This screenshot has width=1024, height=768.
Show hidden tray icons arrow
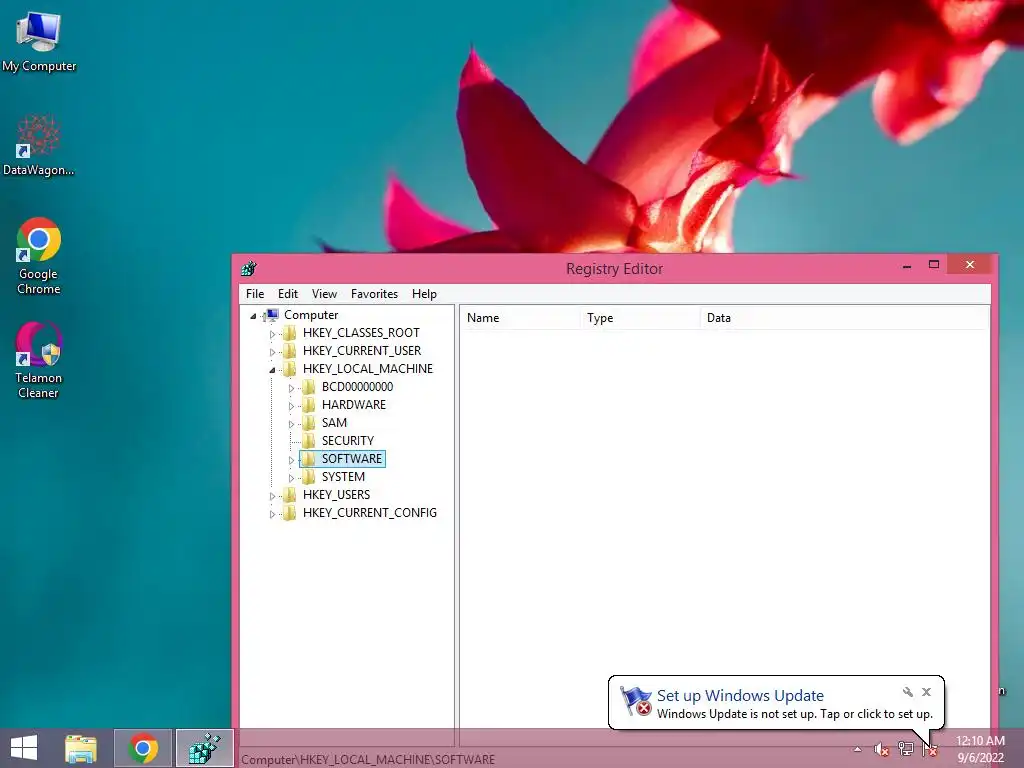(x=857, y=749)
